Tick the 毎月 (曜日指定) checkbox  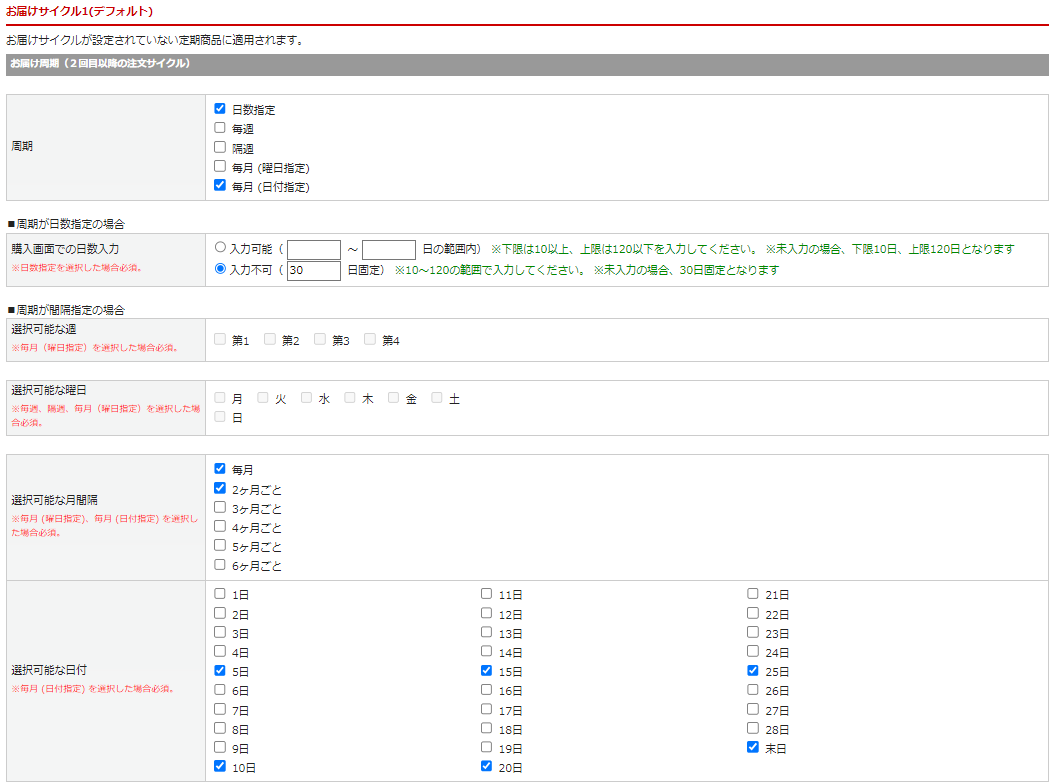pos(220,166)
